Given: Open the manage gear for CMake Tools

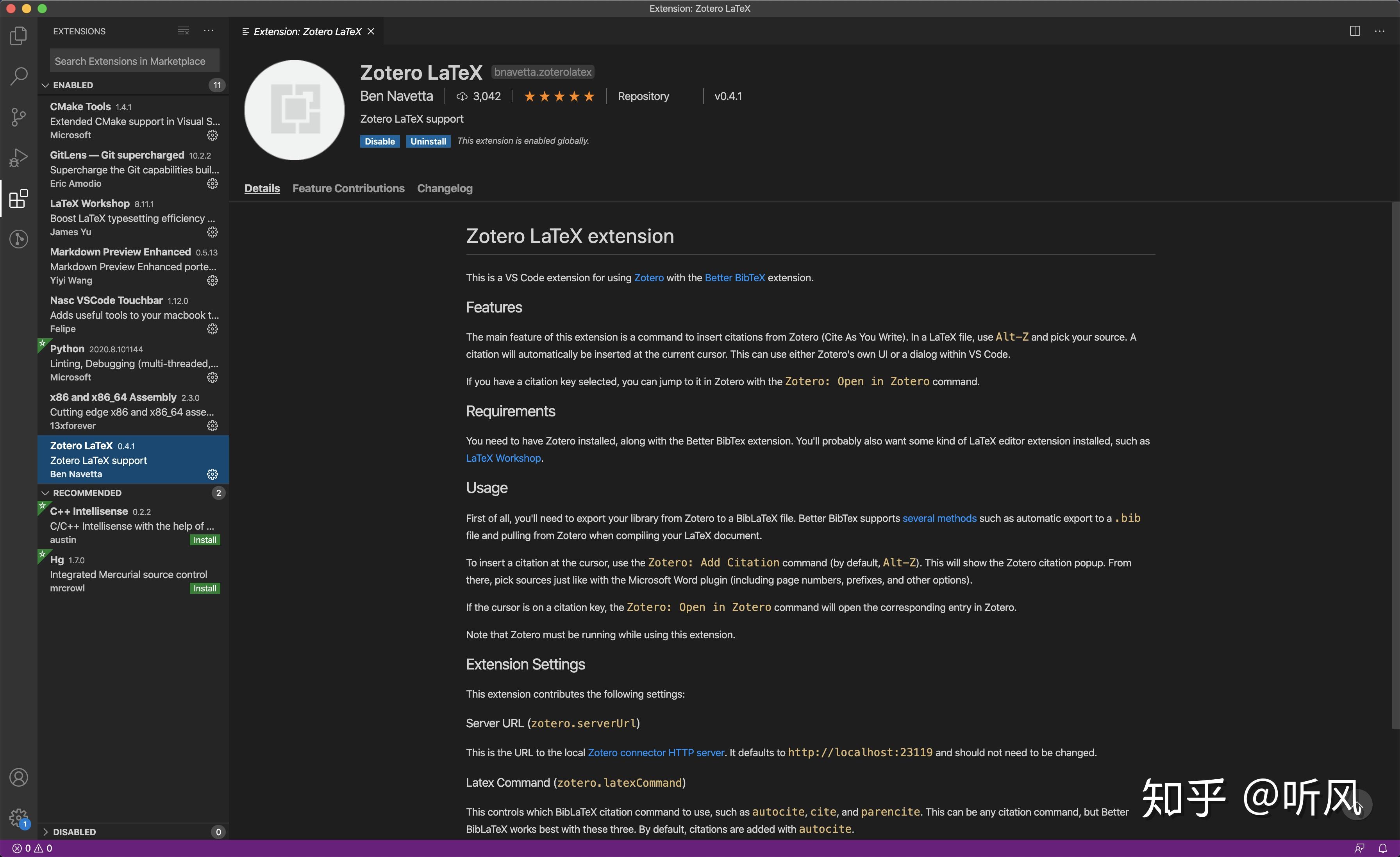Looking at the screenshot, I should tap(212, 135).
